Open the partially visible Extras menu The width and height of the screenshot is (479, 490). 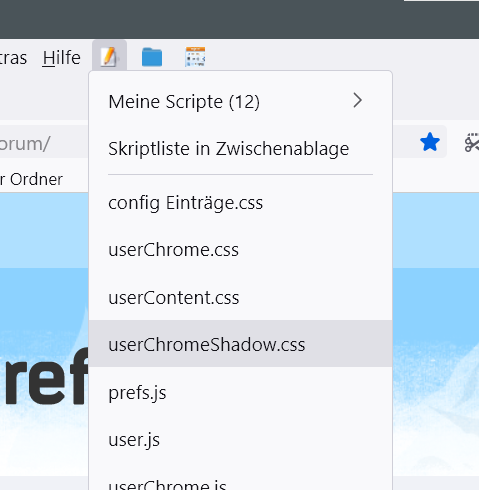(13, 58)
